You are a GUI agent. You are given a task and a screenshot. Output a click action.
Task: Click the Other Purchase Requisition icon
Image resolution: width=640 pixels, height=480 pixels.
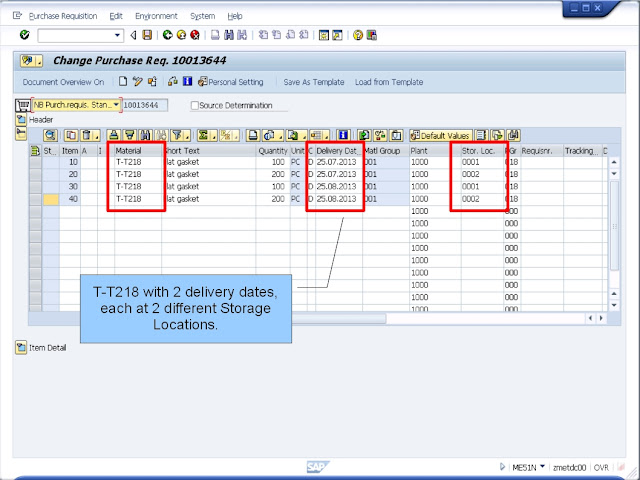pyautogui.click(x=152, y=82)
